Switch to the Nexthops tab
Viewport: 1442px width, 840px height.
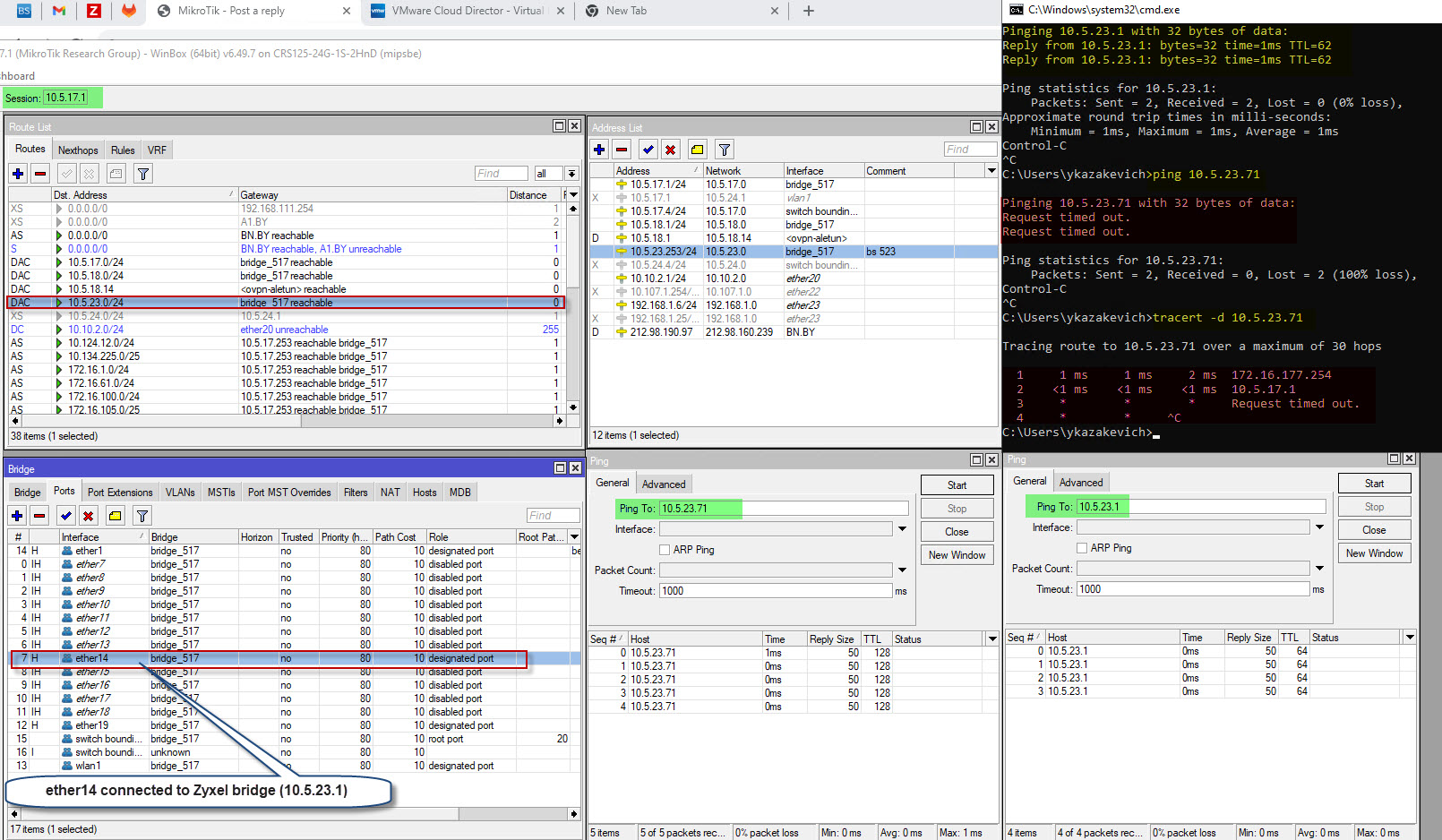(x=78, y=150)
